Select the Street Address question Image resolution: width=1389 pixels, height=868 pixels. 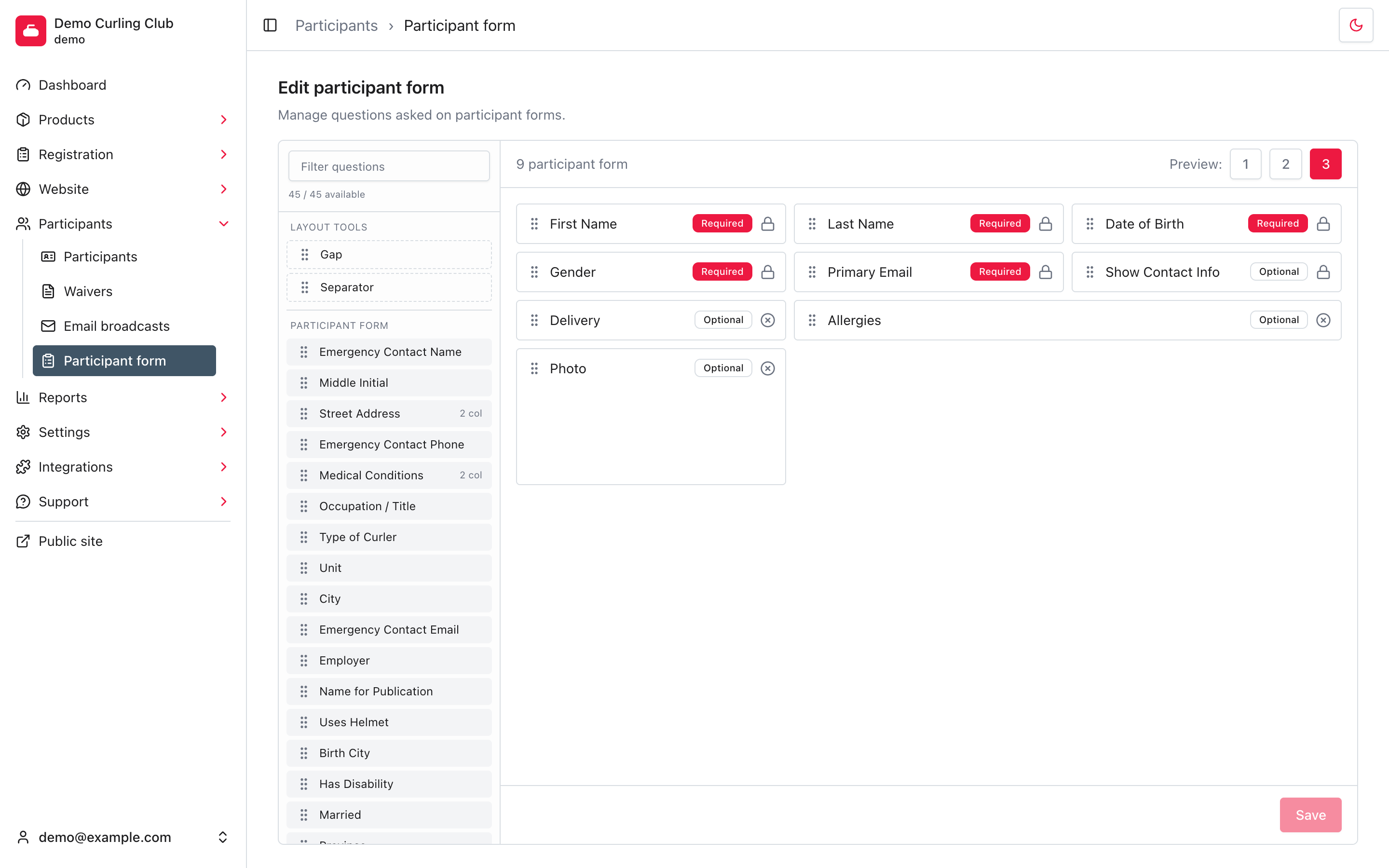(x=389, y=413)
